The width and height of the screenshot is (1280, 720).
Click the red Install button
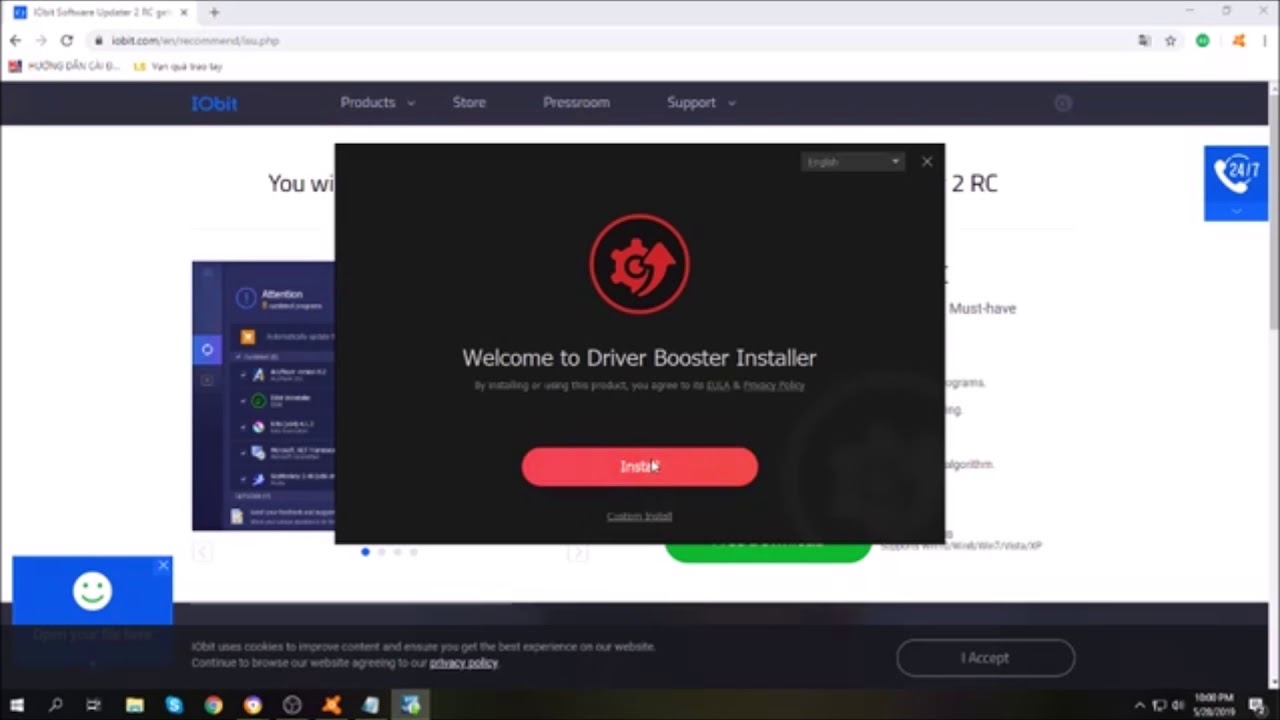639,467
